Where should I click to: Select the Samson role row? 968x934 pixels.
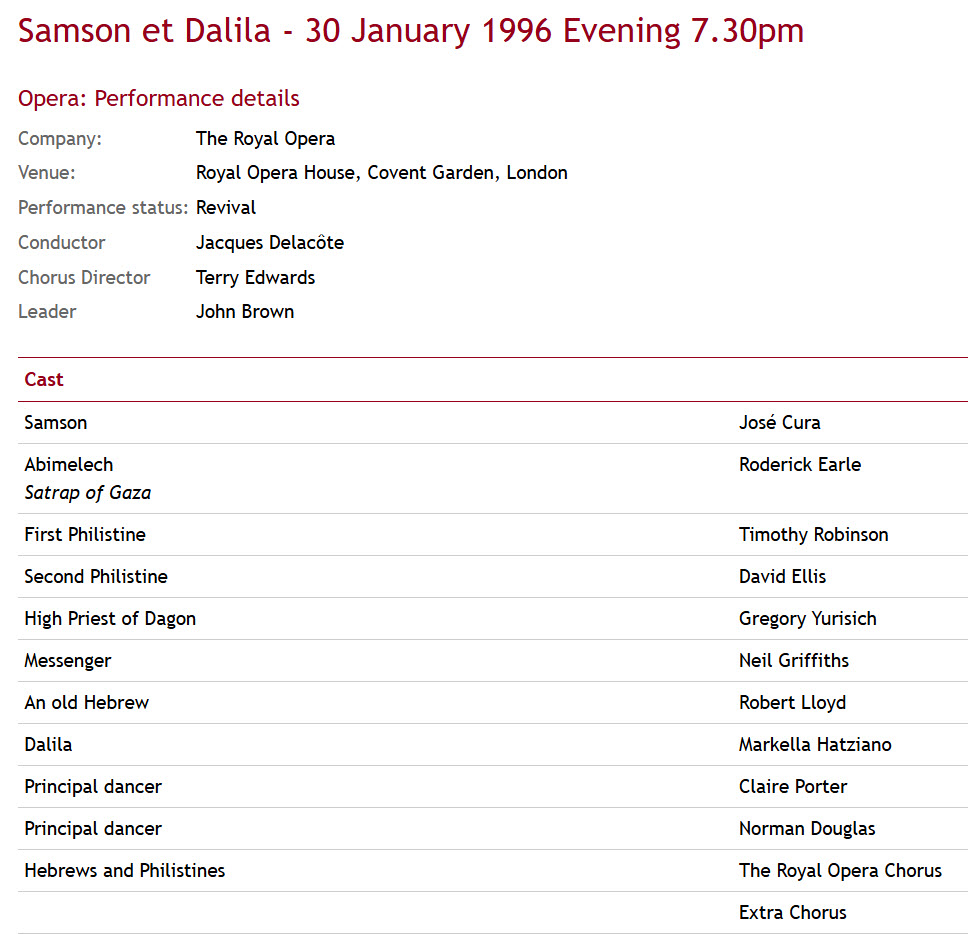click(x=493, y=422)
